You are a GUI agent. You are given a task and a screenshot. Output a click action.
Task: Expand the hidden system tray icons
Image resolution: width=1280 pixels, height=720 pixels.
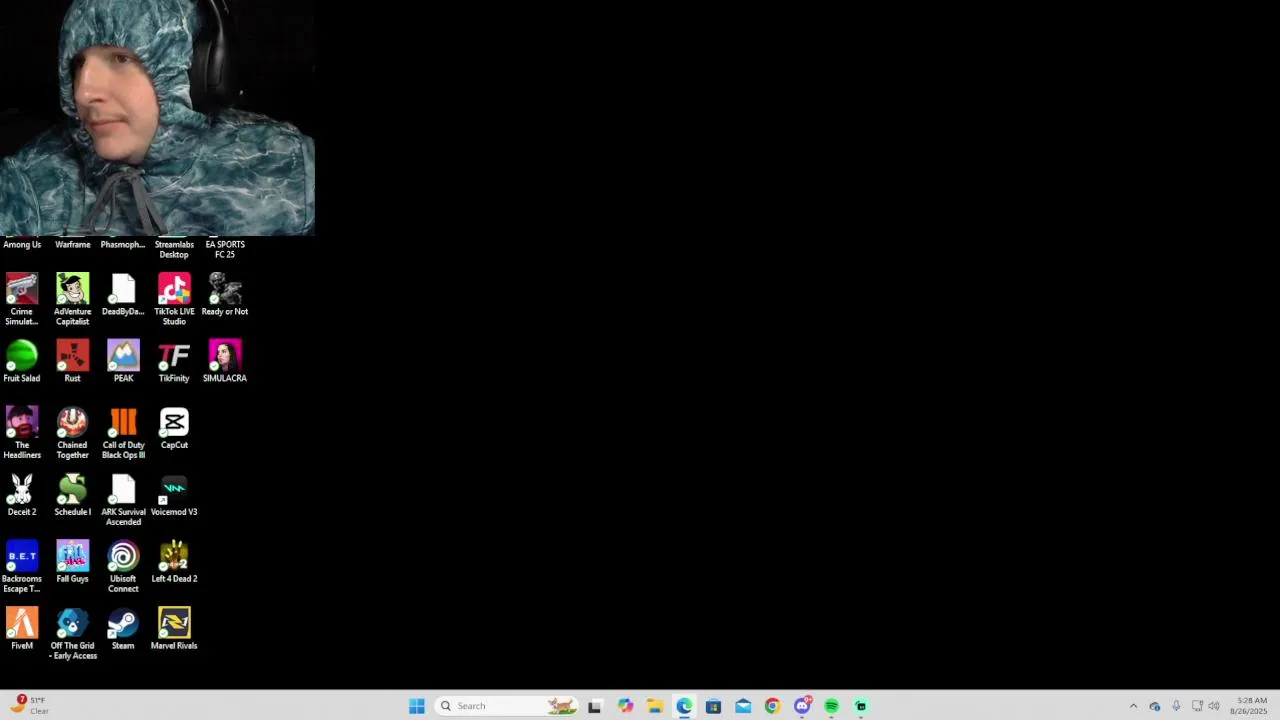point(1133,706)
